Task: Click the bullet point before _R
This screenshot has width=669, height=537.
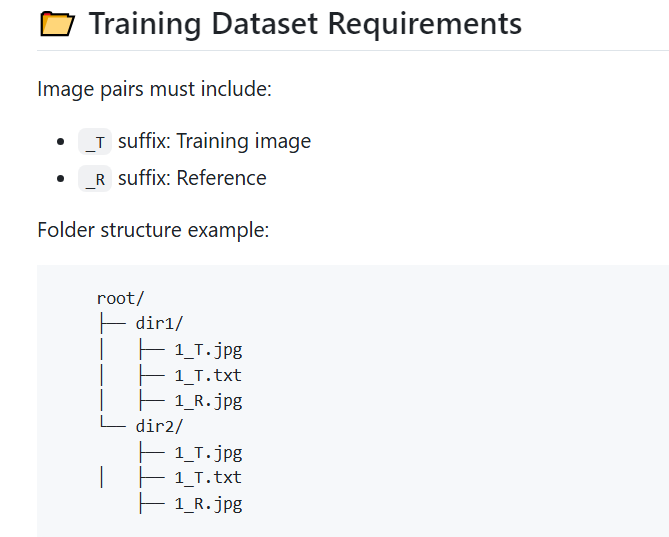Action: coord(62,179)
